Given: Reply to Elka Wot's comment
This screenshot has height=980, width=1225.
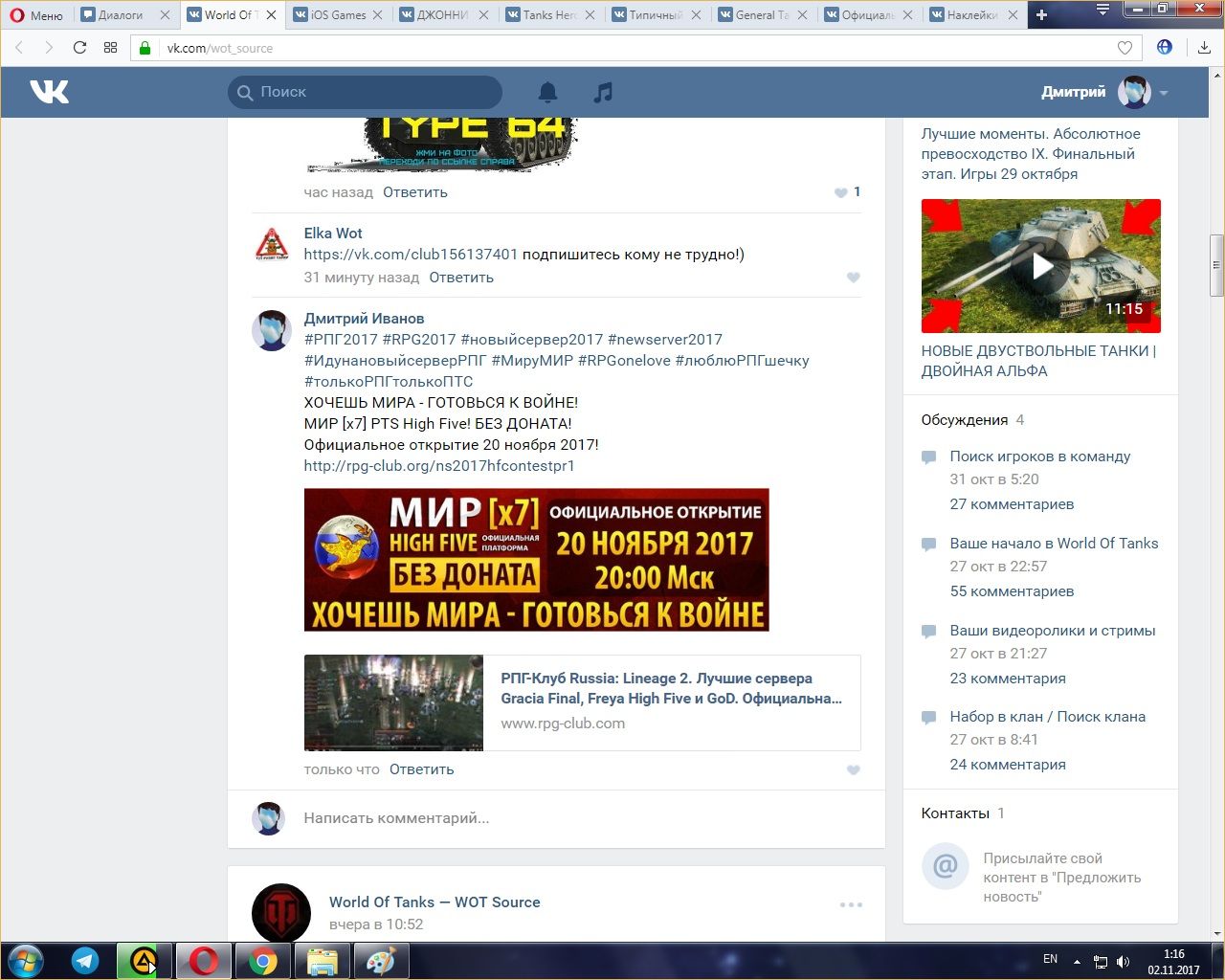Looking at the screenshot, I should click(x=461, y=278).
